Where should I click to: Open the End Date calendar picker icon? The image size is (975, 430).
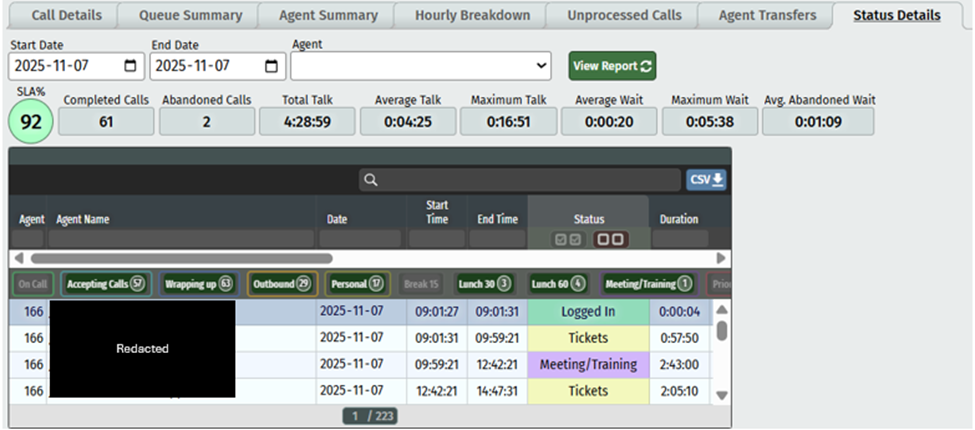coord(271,66)
